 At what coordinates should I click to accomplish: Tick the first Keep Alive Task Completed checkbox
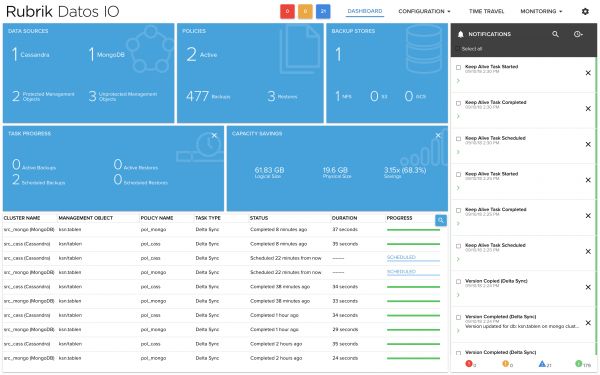click(x=458, y=103)
